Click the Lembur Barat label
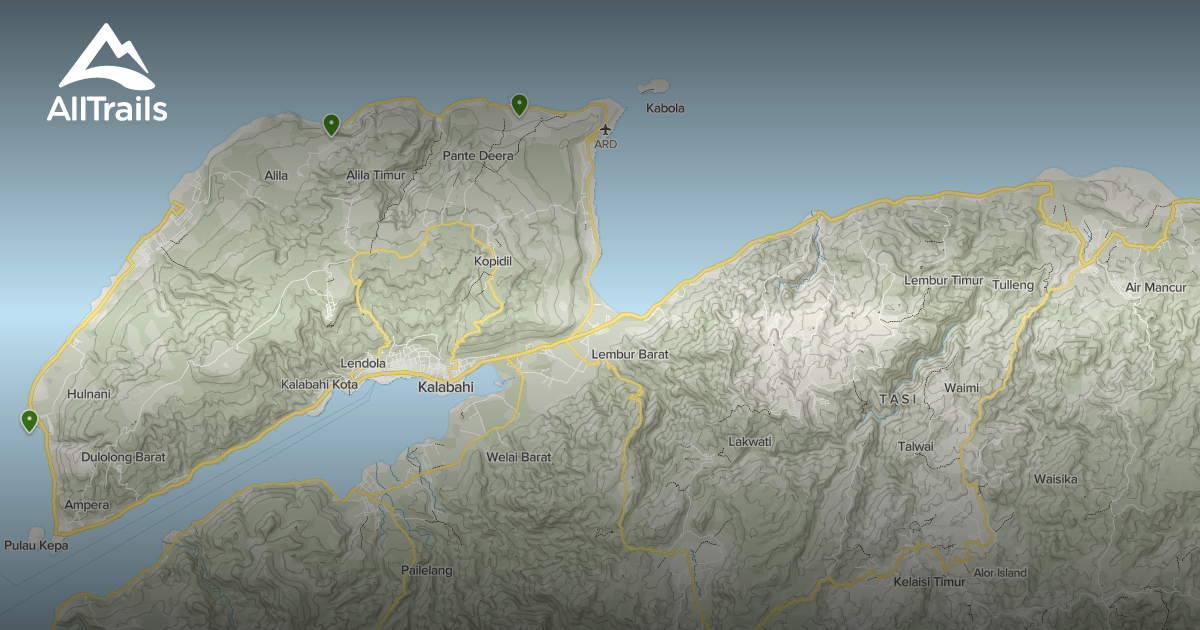Image resolution: width=1200 pixels, height=630 pixels. pyautogui.click(x=630, y=355)
